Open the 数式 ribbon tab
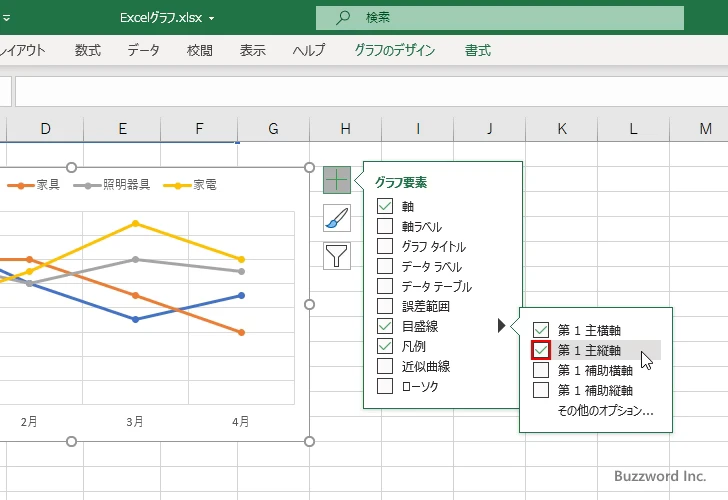Screen dimensions: 728x500 [x=88, y=50]
